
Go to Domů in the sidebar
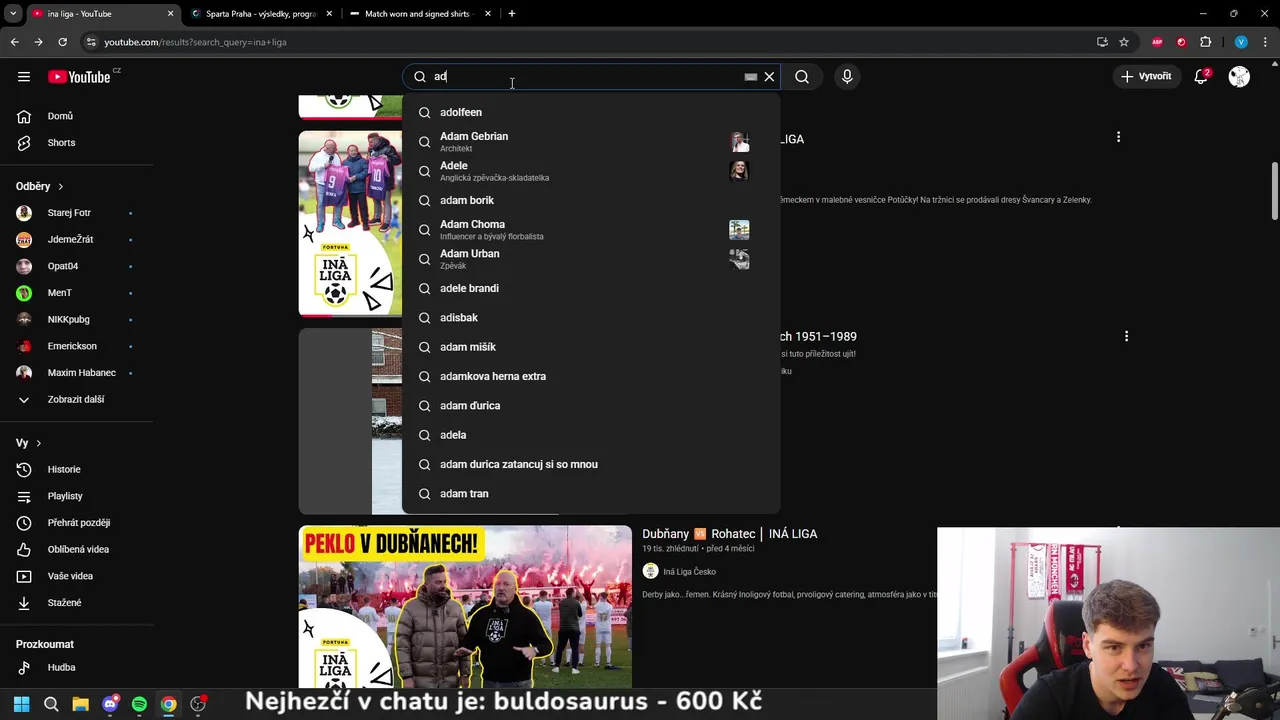click(77, 116)
